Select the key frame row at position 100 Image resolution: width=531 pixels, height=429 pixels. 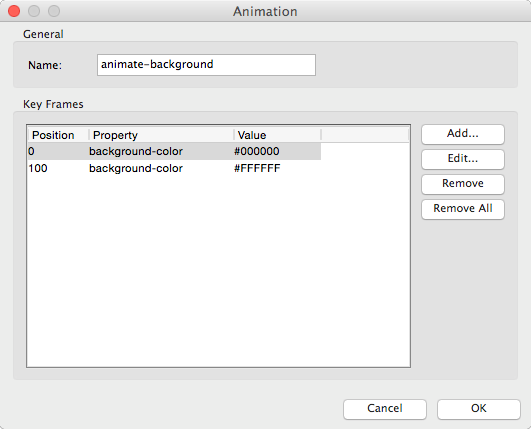tap(174, 168)
